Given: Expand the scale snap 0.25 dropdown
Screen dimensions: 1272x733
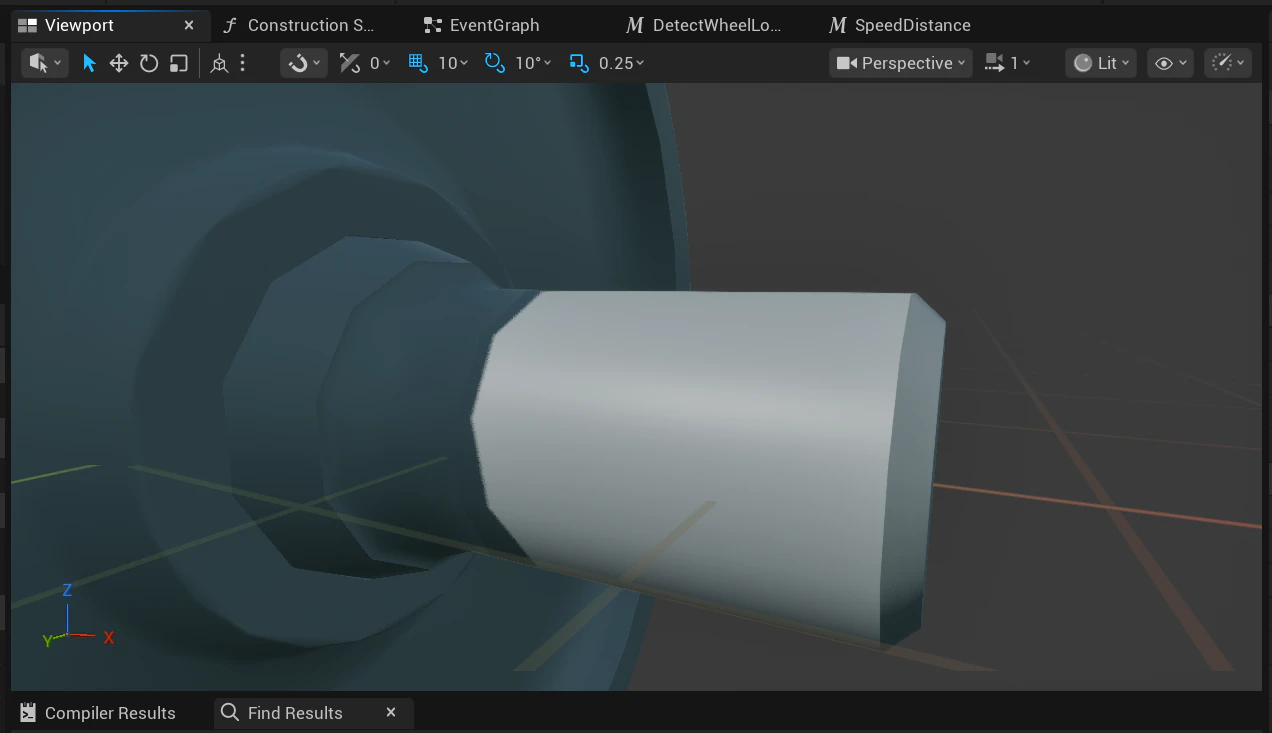Looking at the screenshot, I should 622,63.
